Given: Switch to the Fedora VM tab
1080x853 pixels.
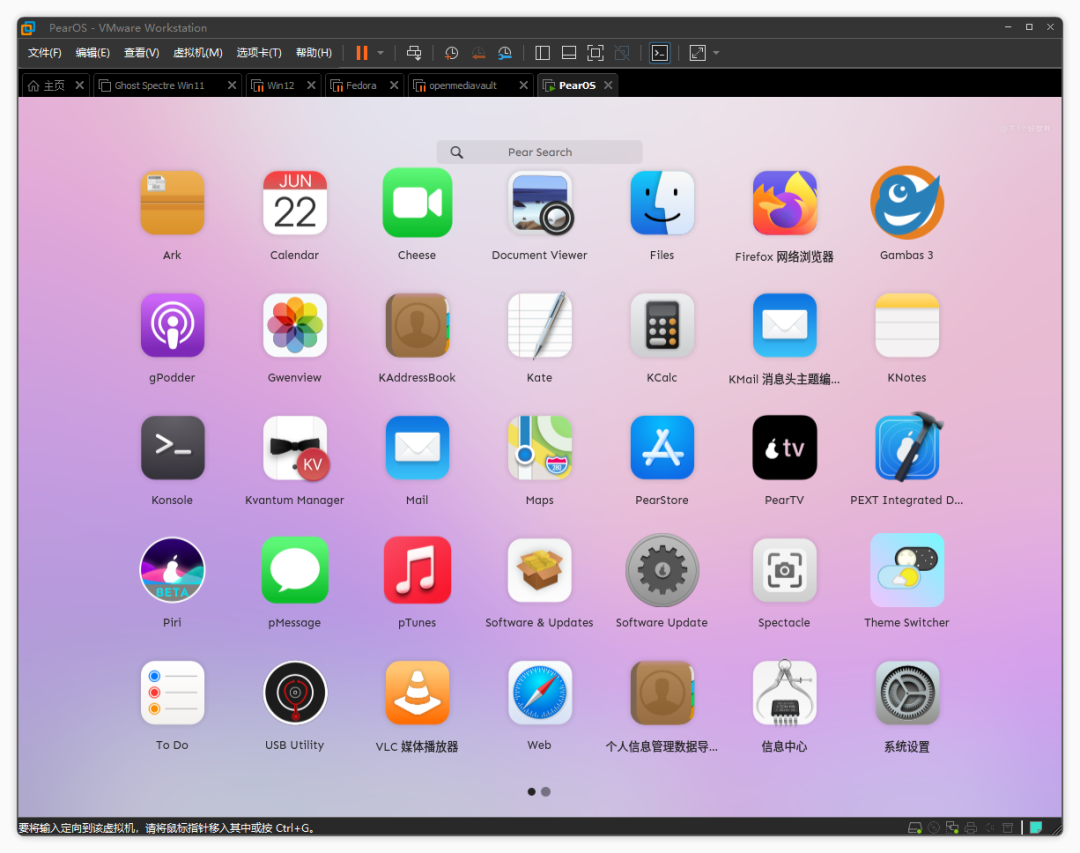Looking at the screenshot, I should pyautogui.click(x=361, y=86).
